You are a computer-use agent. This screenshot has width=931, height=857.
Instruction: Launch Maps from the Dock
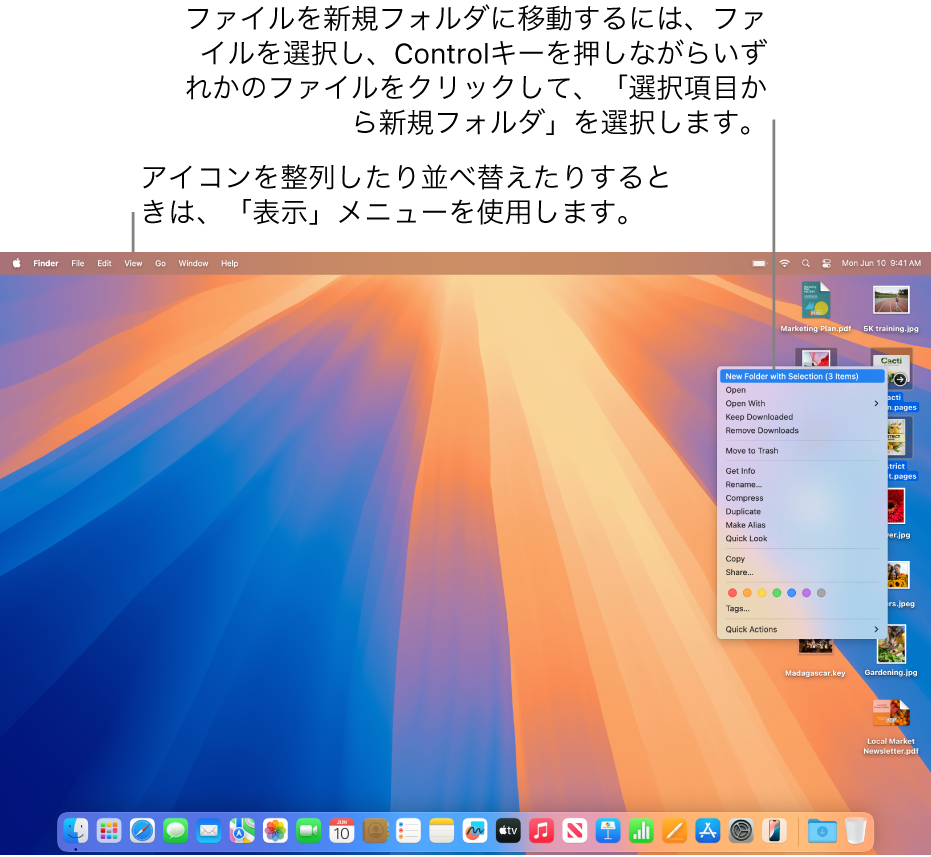(x=242, y=831)
